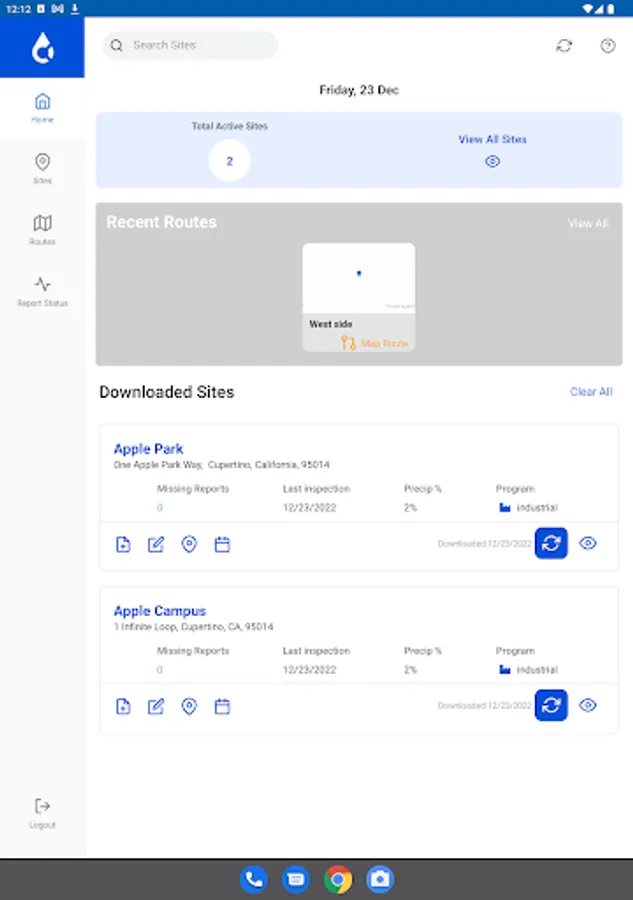This screenshot has height=900, width=633.
Task: Click the View All Sites link
Action: pyautogui.click(x=492, y=139)
